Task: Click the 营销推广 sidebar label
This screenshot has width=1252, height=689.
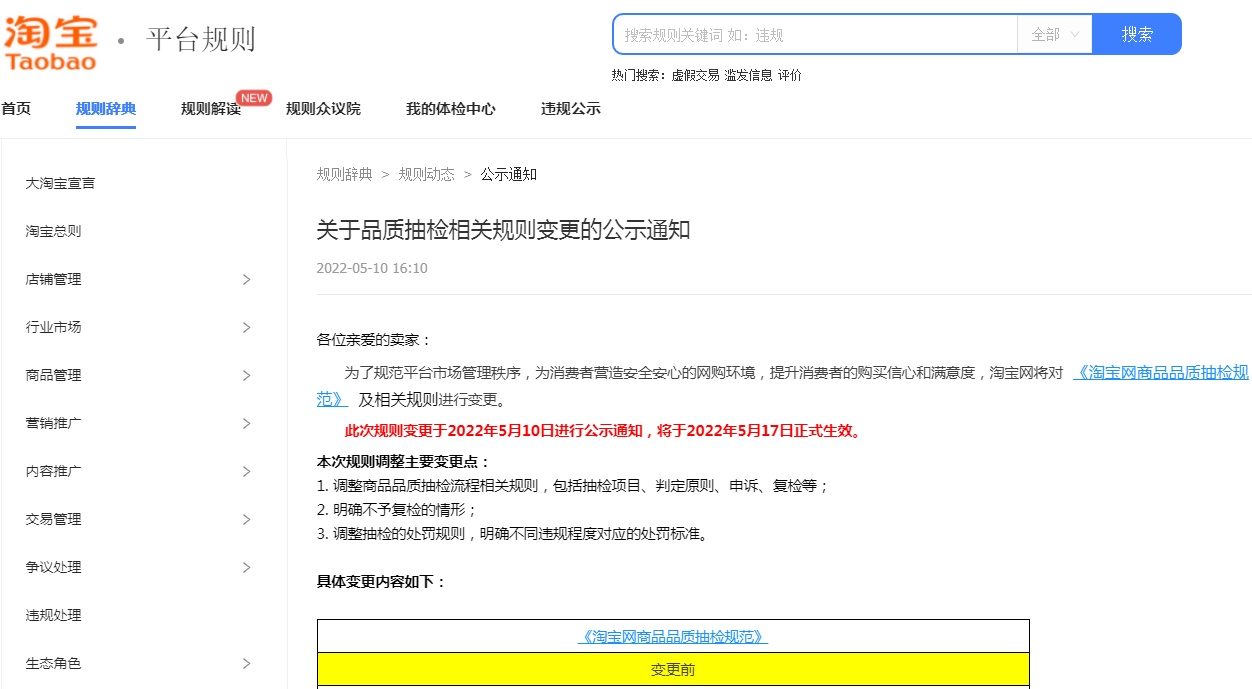Action: coord(54,423)
